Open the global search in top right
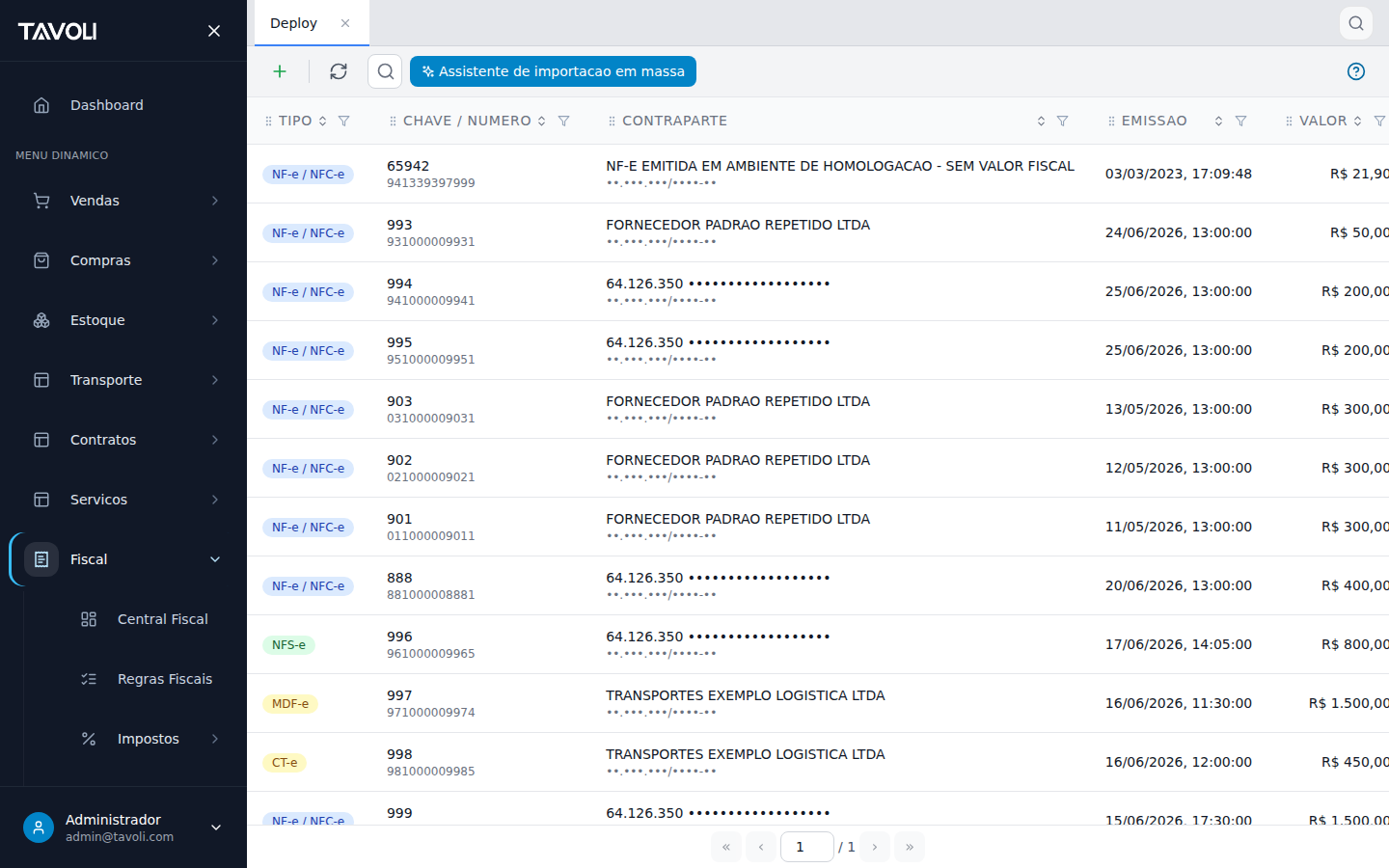Viewport: 1389px width, 868px height. pyautogui.click(x=1356, y=23)
